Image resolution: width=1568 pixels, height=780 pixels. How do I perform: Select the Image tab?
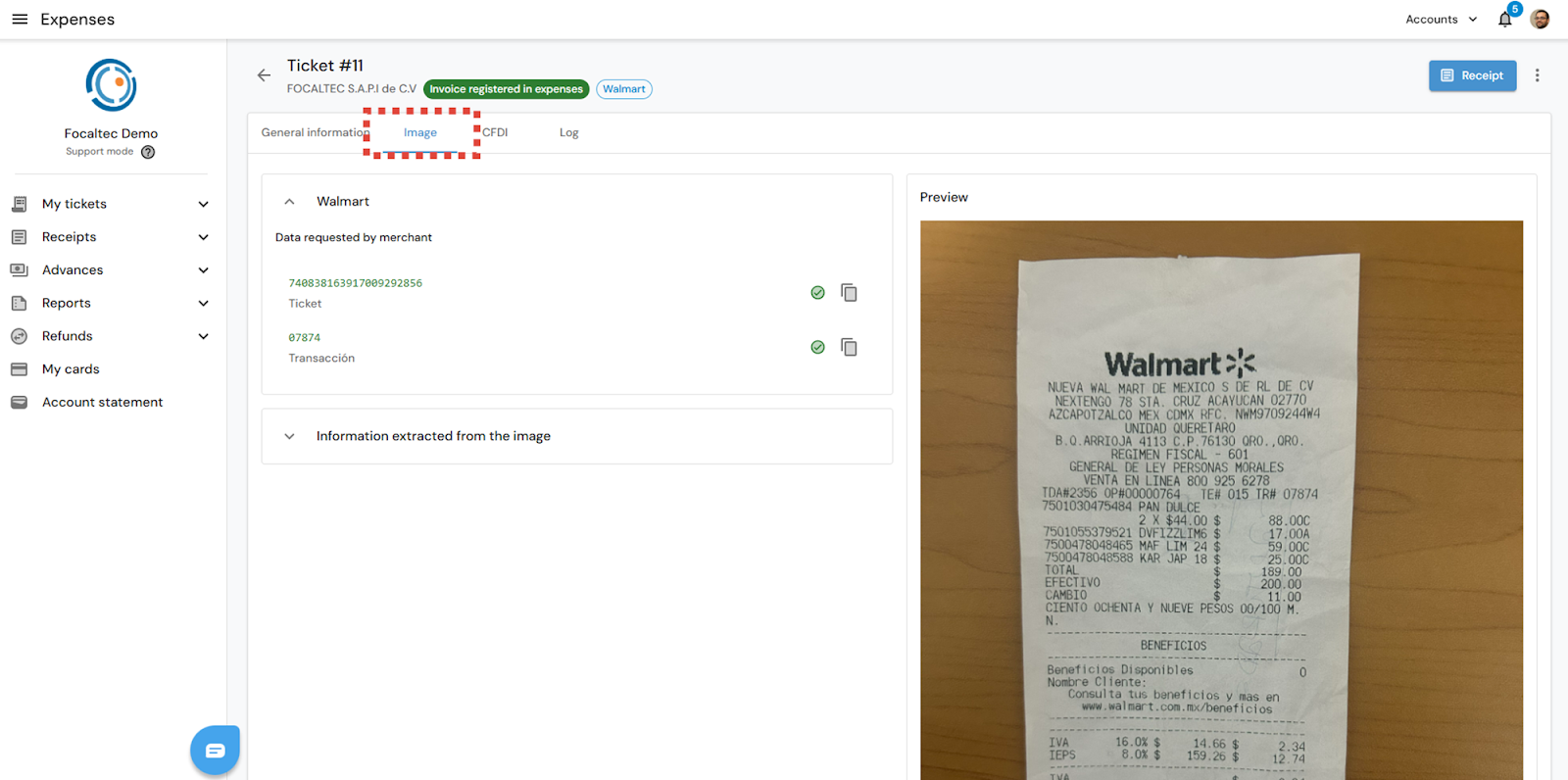420,133
